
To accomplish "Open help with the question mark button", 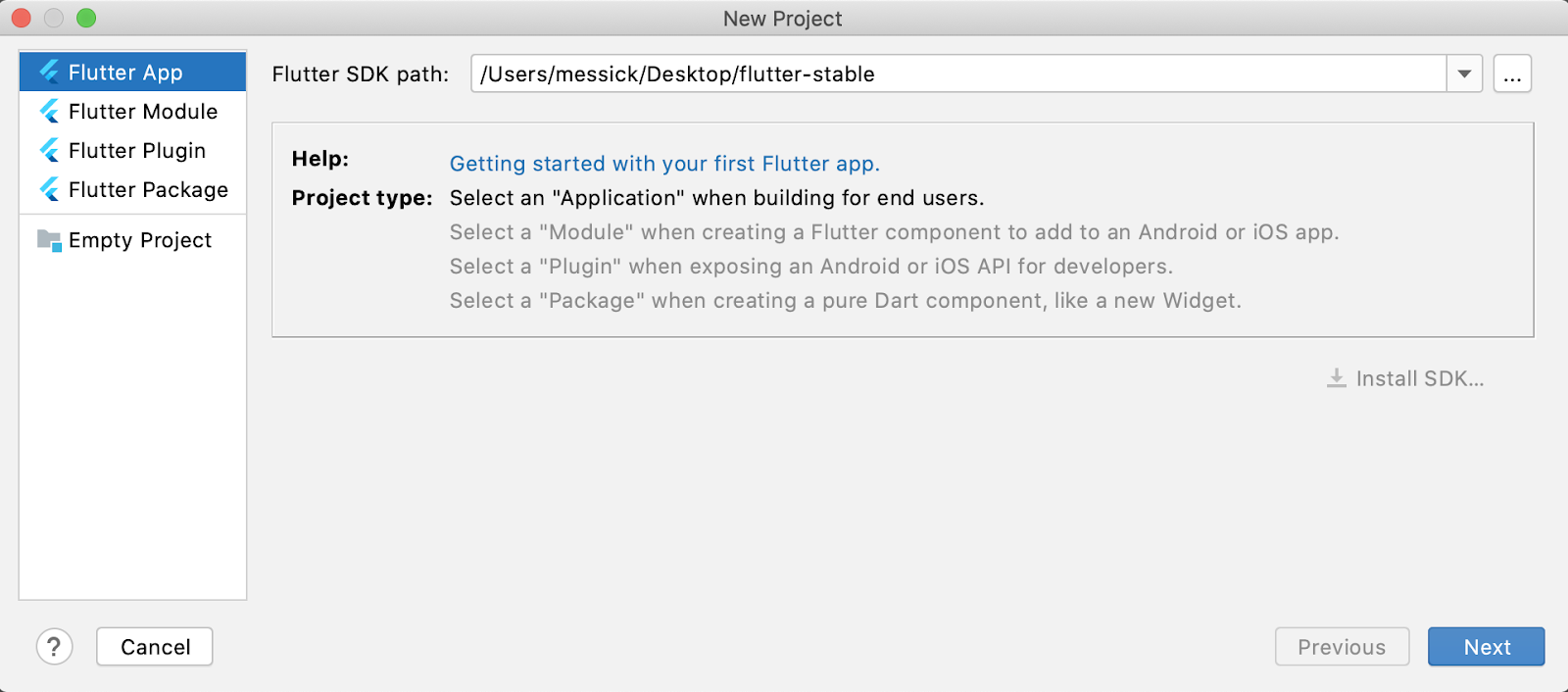I will tap(55, 647).
